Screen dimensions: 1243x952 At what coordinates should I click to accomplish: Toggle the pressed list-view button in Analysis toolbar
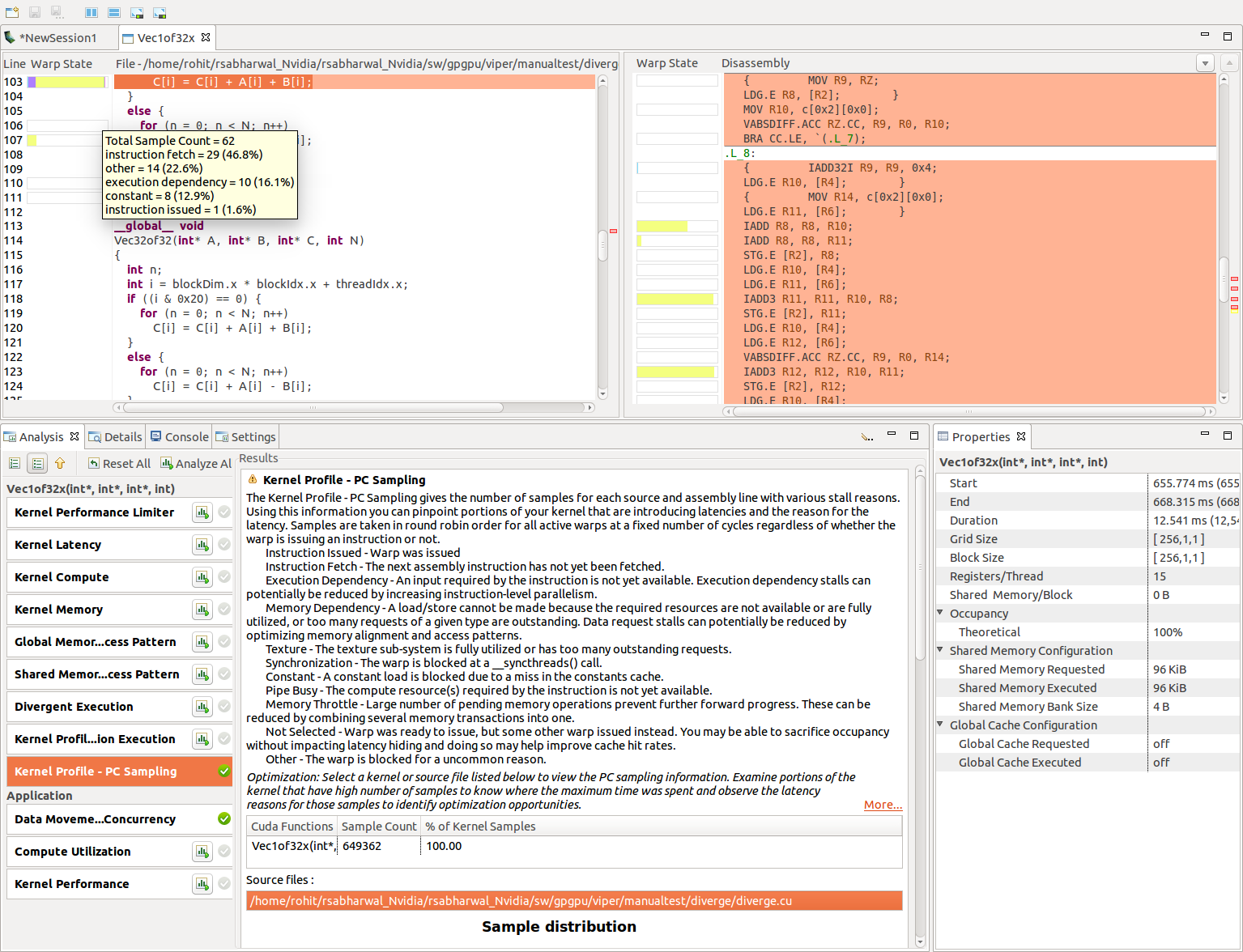tap(37, 463)
